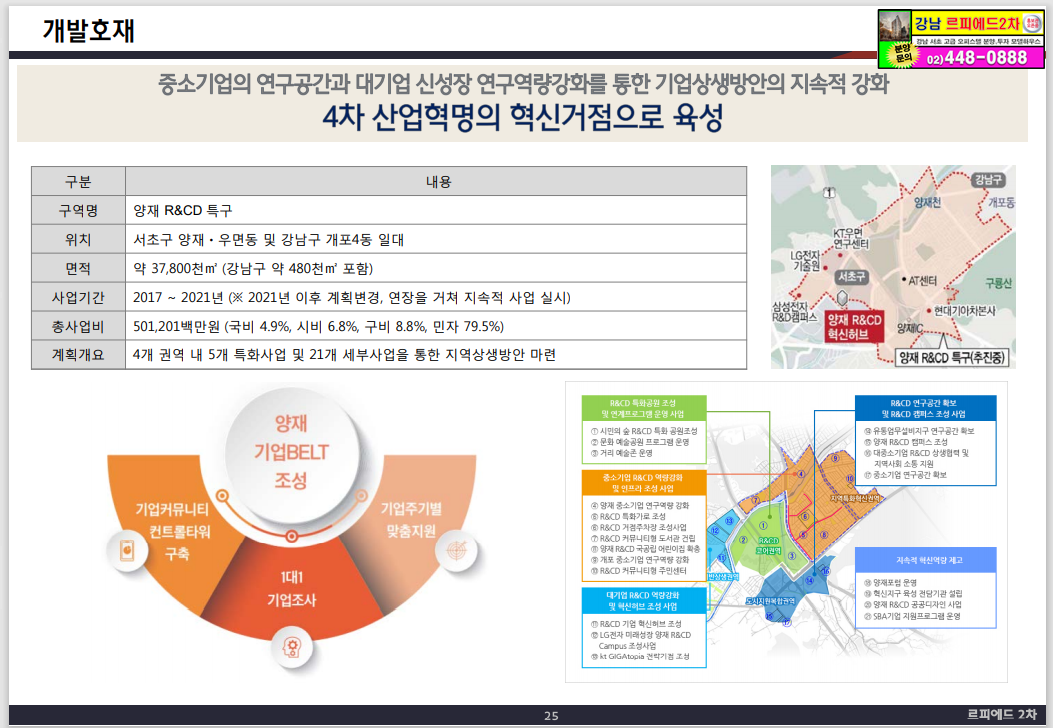Select the 2017 ~ 2021년 period cell

[x=437, y=297]
